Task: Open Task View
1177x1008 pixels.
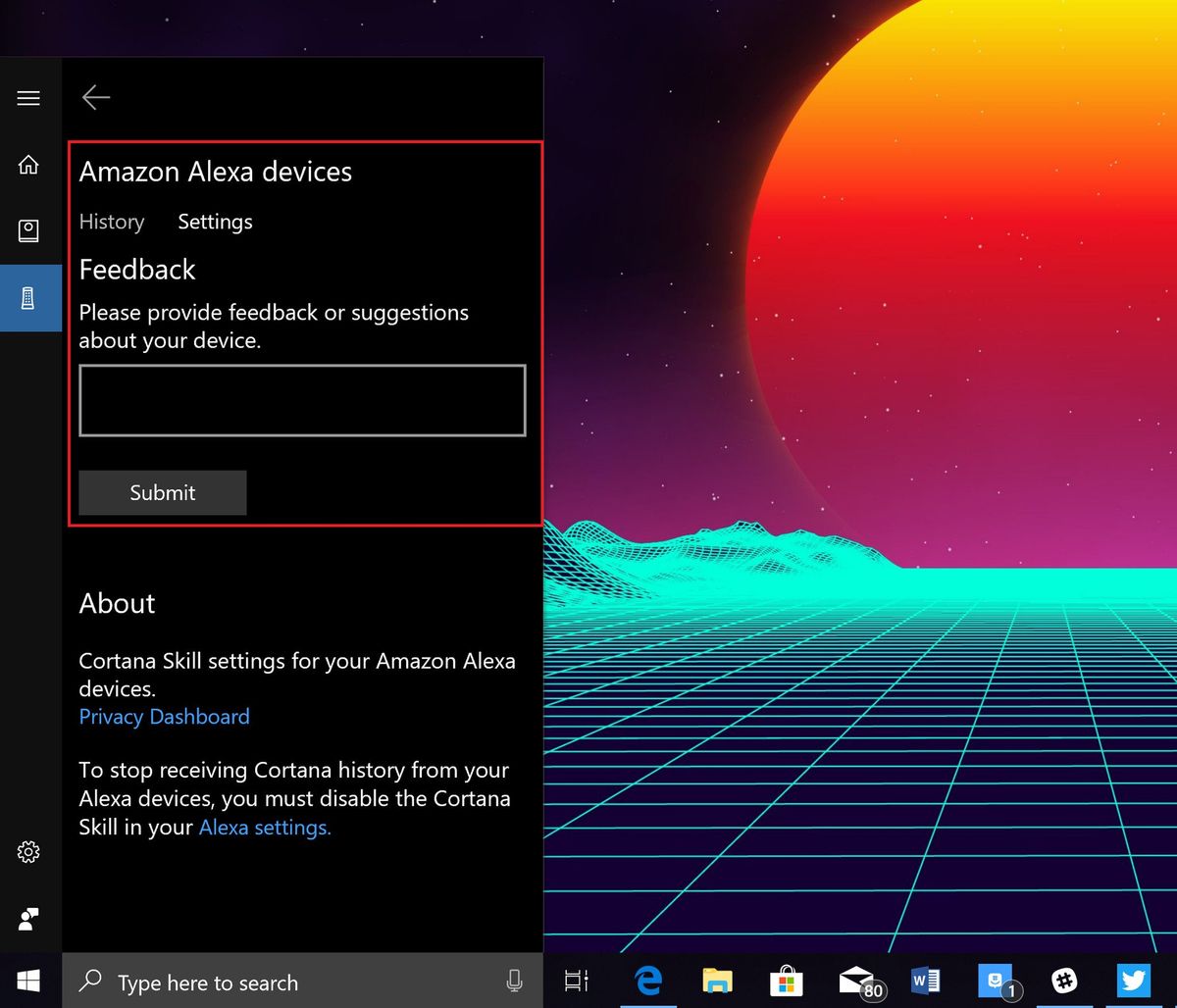Action: coord(577,981)
